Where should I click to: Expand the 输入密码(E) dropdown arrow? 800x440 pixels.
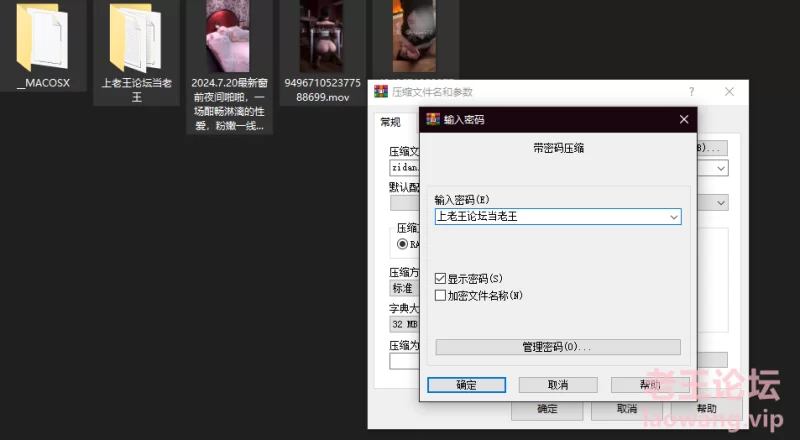673,216
